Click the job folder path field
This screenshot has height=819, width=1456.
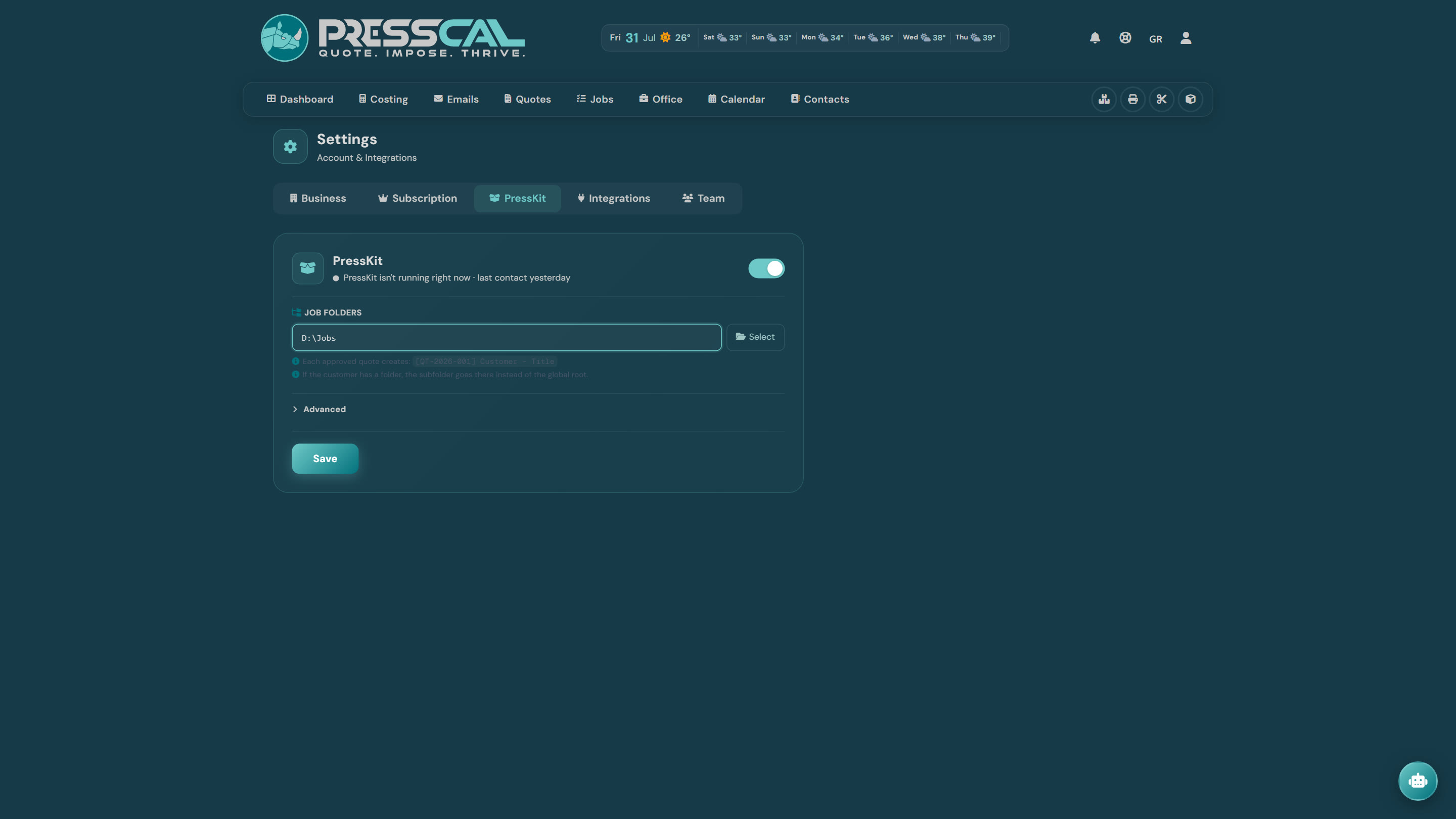point(507,337)
